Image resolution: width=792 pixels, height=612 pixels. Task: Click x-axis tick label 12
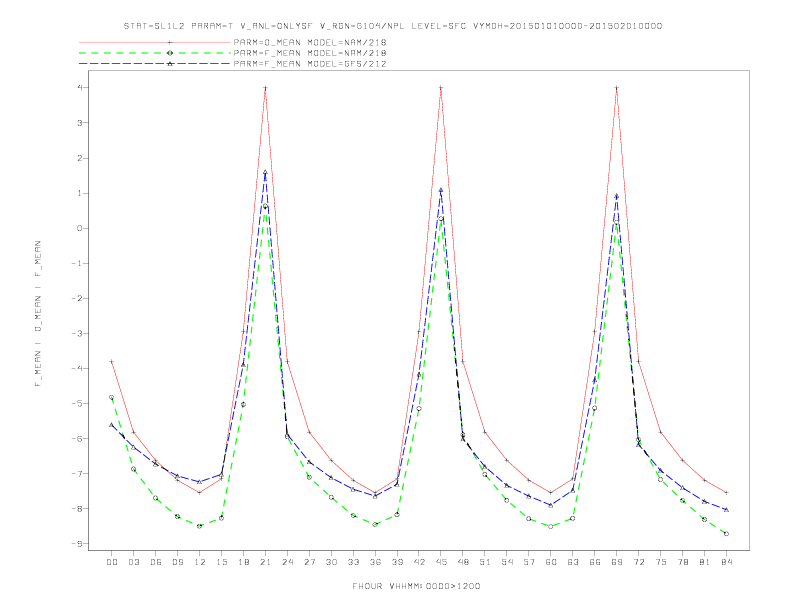pos(200,562)
